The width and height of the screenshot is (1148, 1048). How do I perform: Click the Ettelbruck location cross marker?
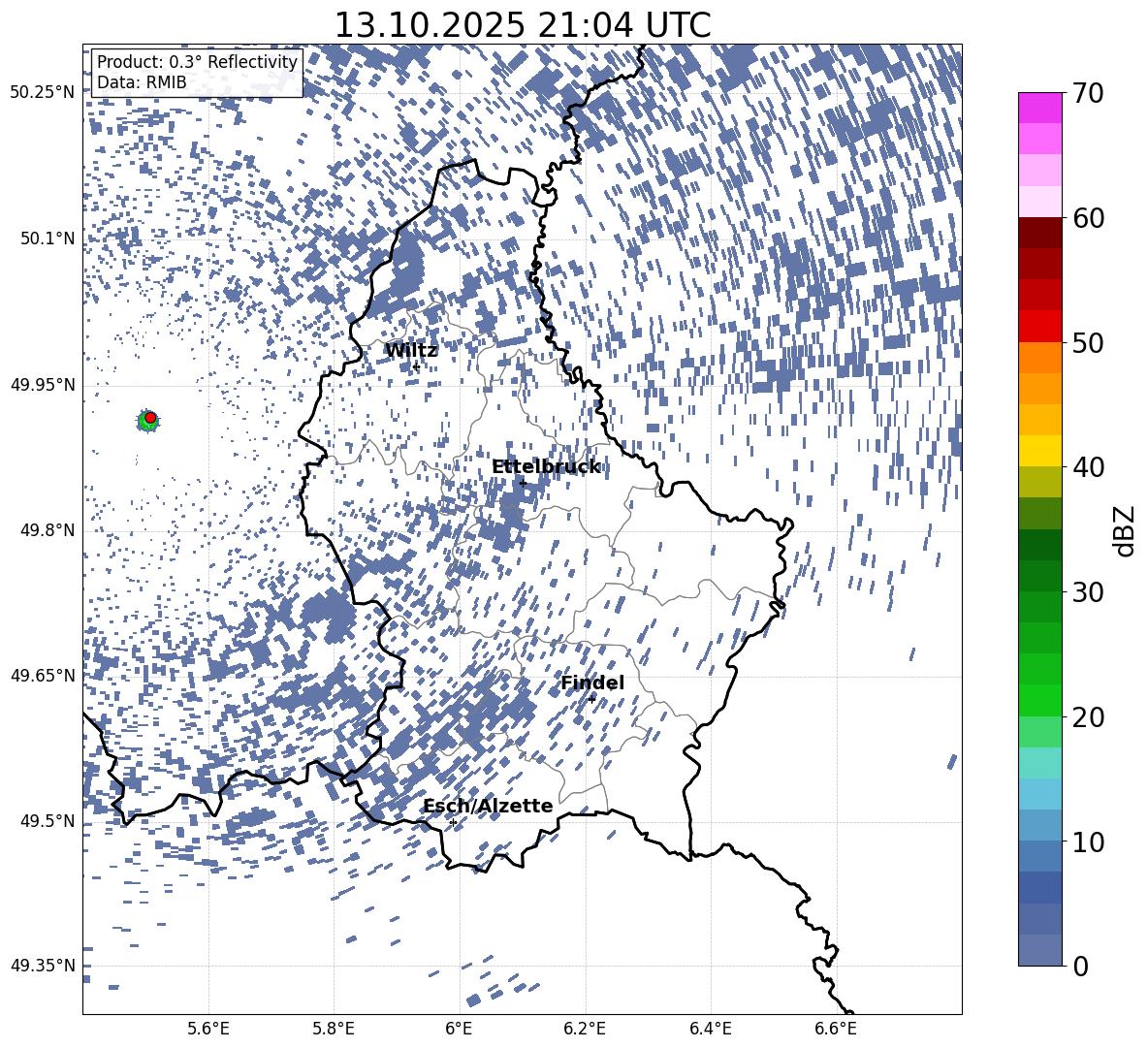tap(522, 483)
